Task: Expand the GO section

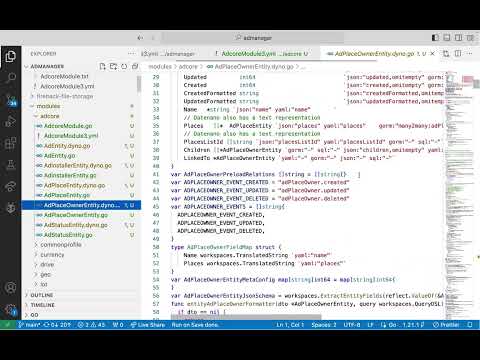Action: tap(34, 315)
